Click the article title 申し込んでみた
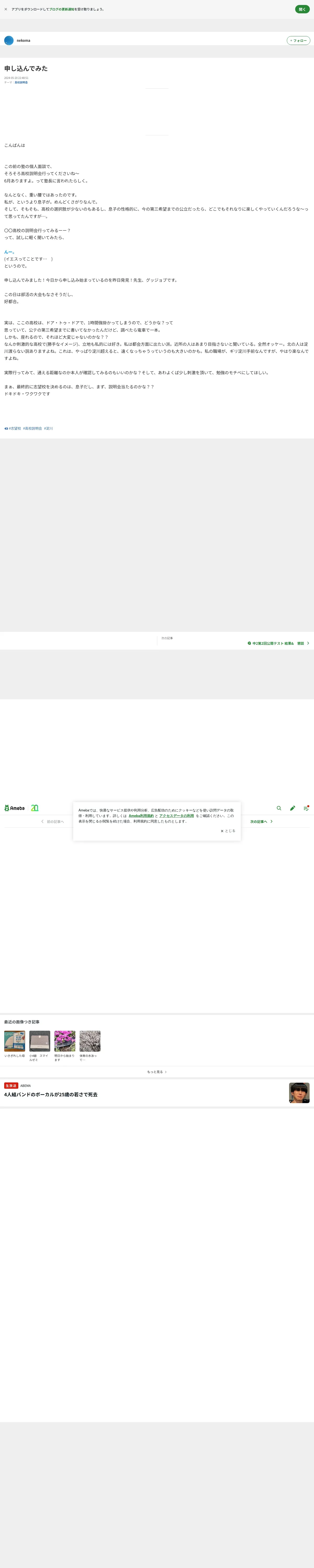The height and width of the screenshot is (1568, 314). tap(26, 68)
